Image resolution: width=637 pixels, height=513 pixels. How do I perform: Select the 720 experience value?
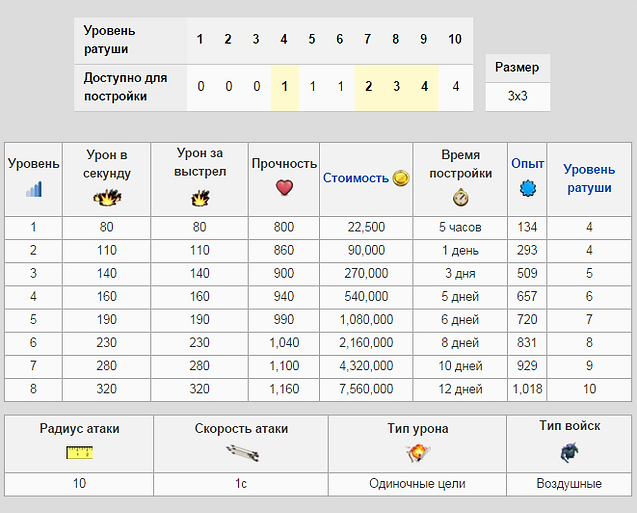tap(527, 320)
